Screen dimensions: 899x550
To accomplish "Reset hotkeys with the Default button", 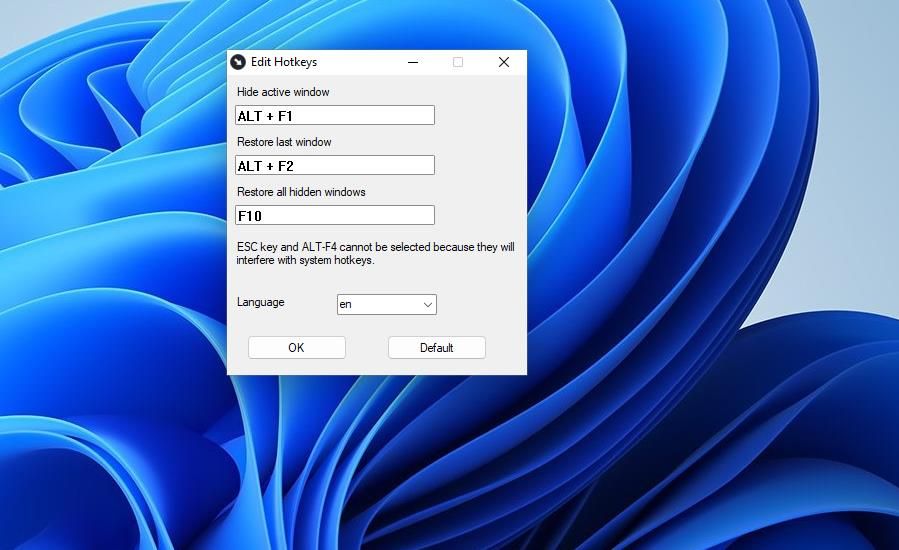I will pyautogui.click(x=436, y=348).
